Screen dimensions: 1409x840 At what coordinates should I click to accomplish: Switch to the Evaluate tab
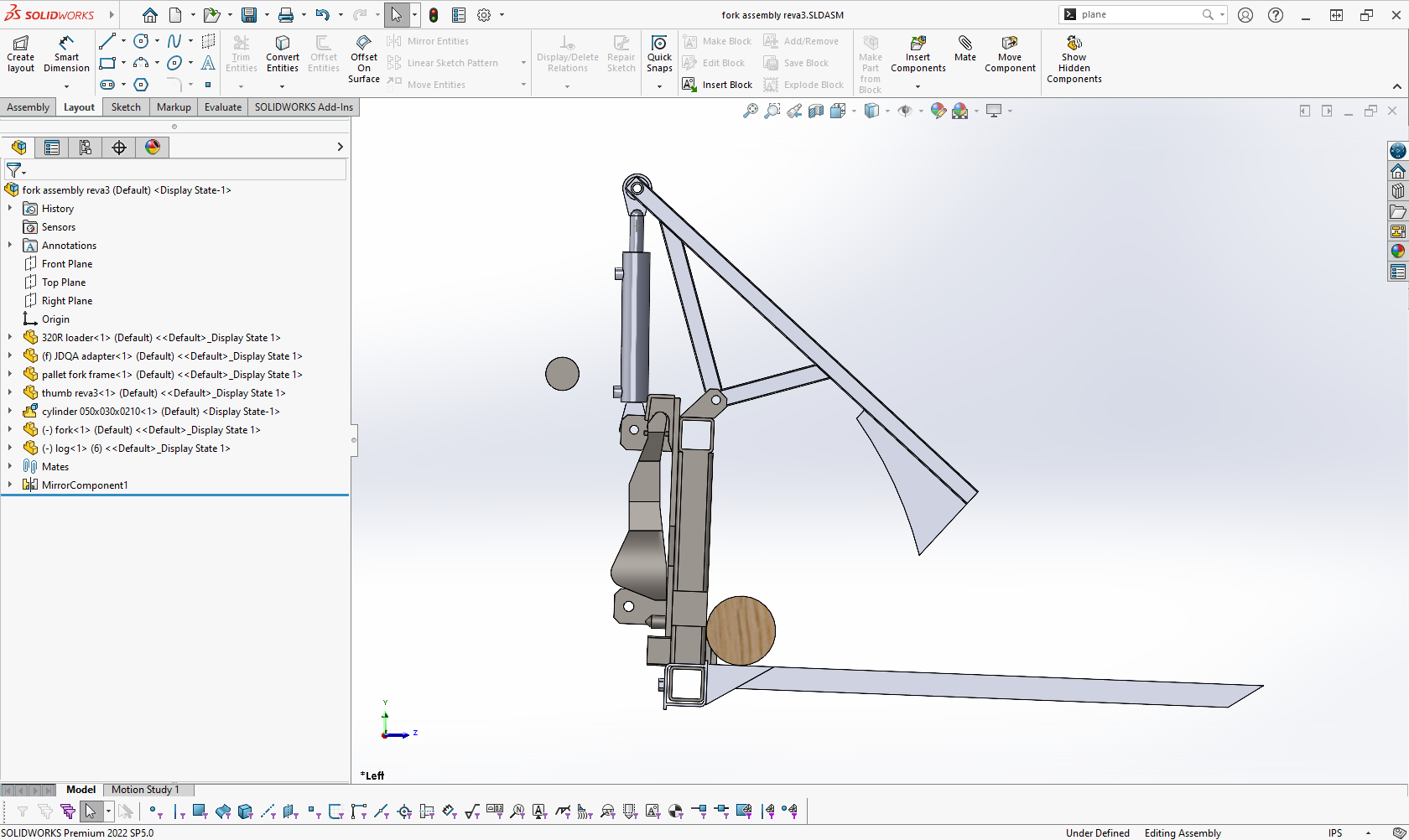[x=223, y=107]
